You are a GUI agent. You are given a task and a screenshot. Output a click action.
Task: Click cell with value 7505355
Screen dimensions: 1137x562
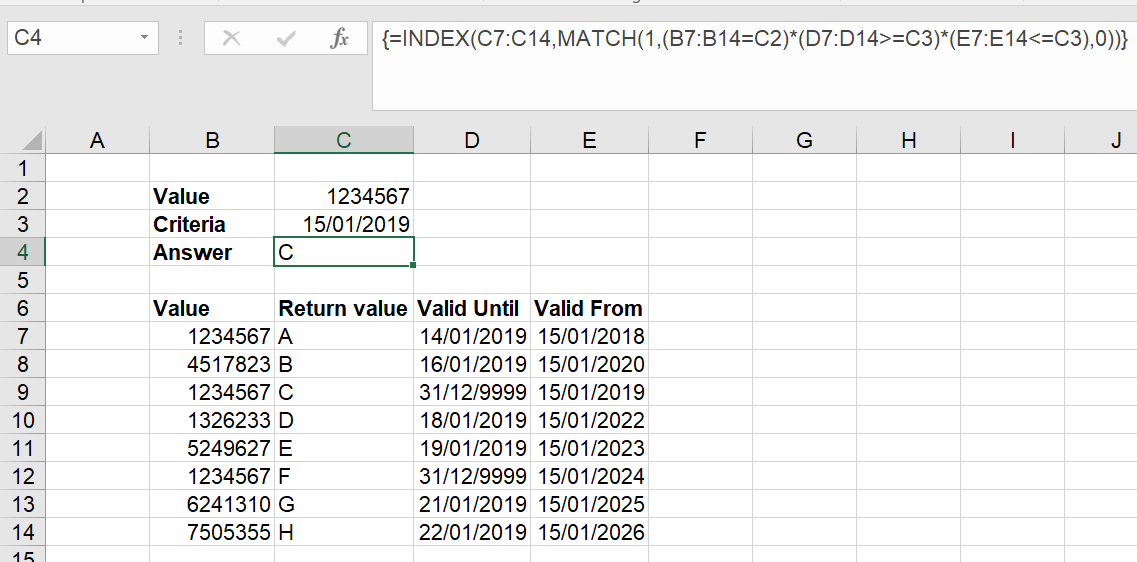[x=212, y=532]
